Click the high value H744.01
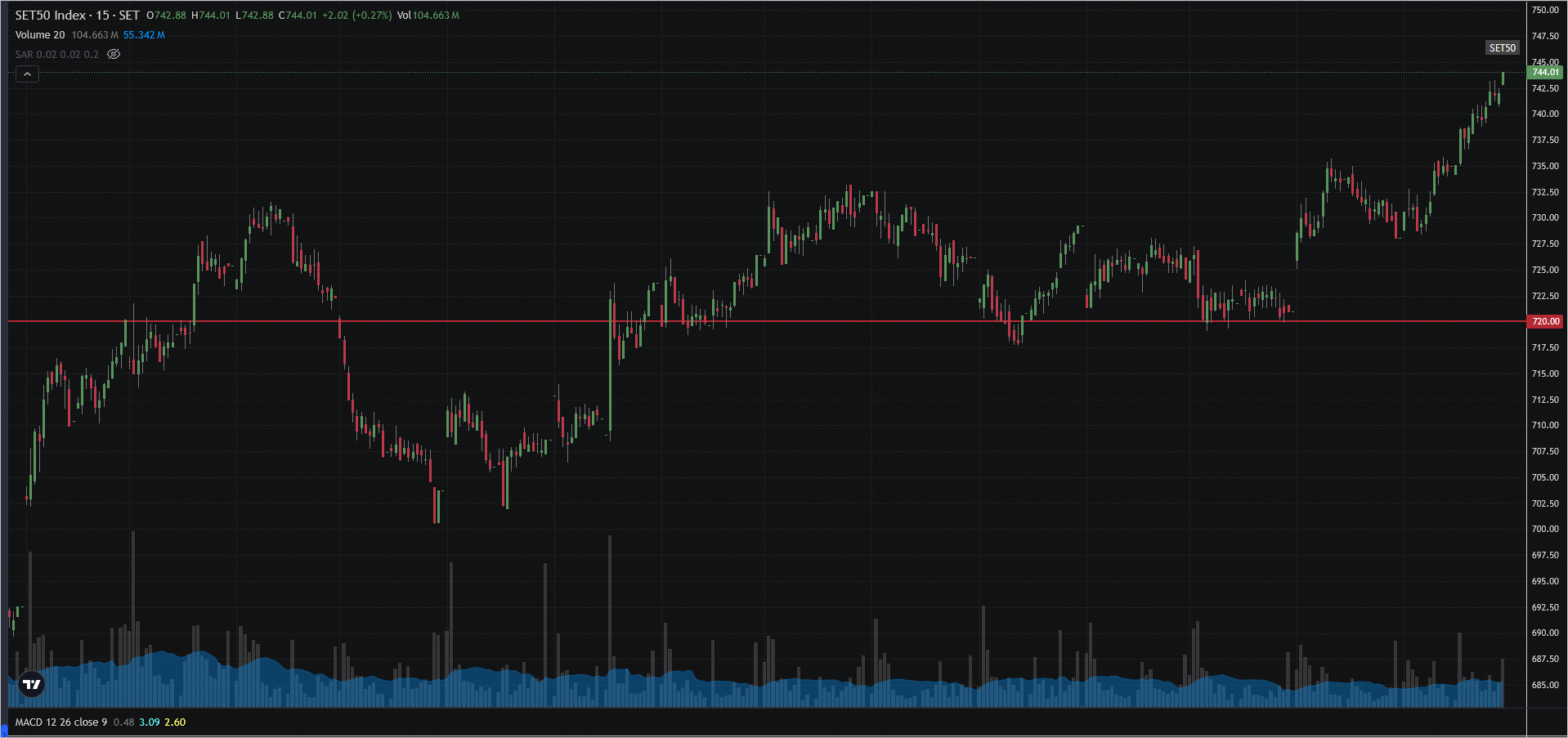The width and height of the screenshot is (1568, 738). pos(211,16)
